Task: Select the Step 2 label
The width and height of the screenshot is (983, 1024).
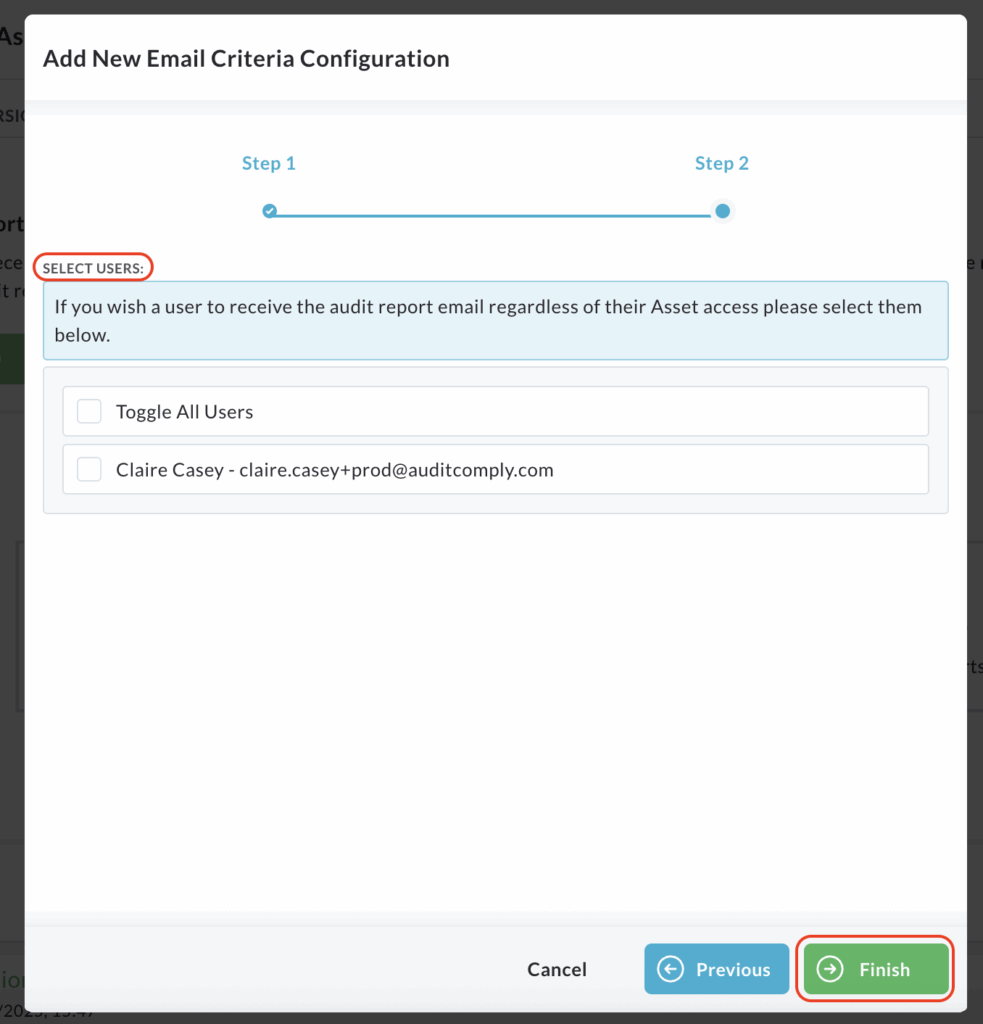Action: 722,163
